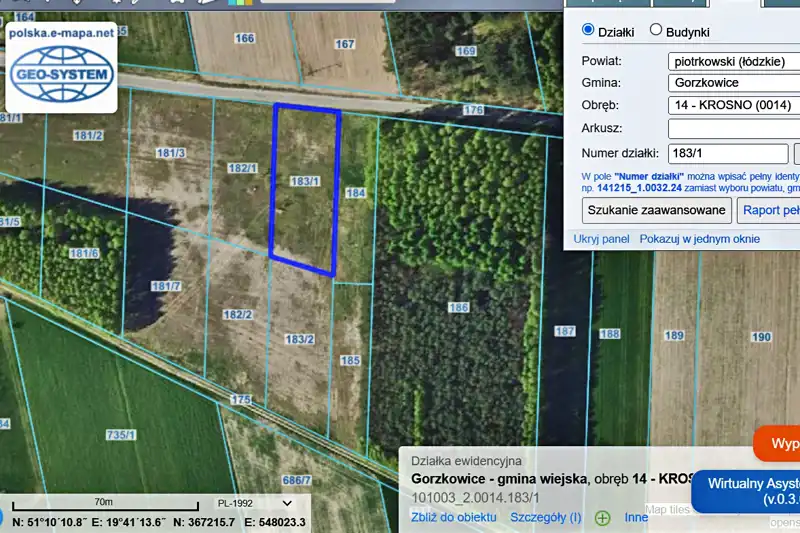Click the Ukryj panel link

(601, 239)
